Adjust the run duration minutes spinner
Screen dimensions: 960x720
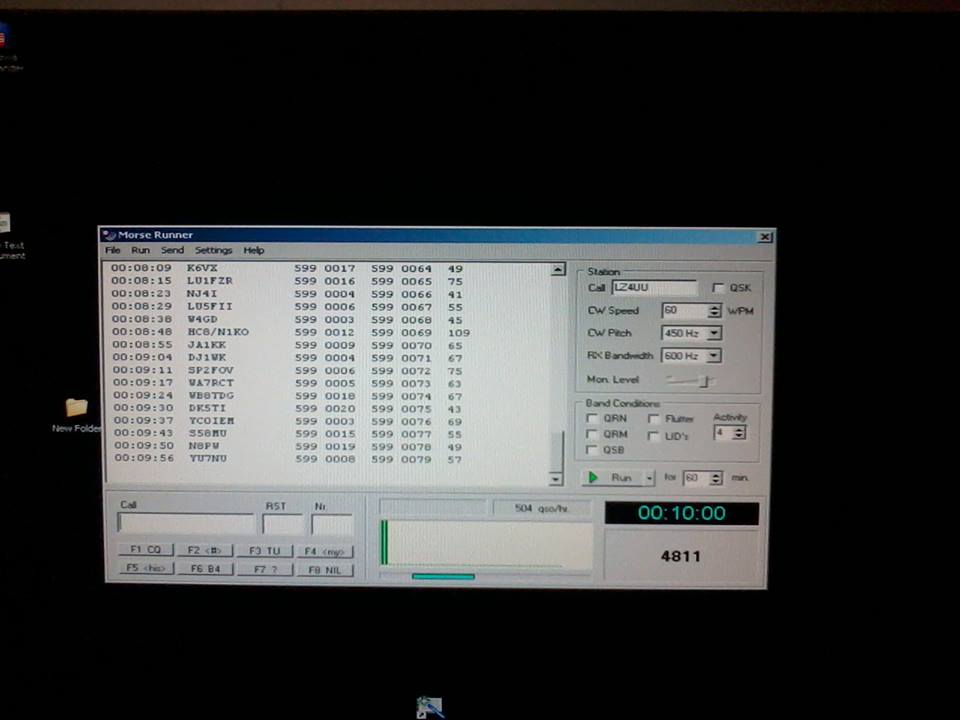[x=716, y=478]
